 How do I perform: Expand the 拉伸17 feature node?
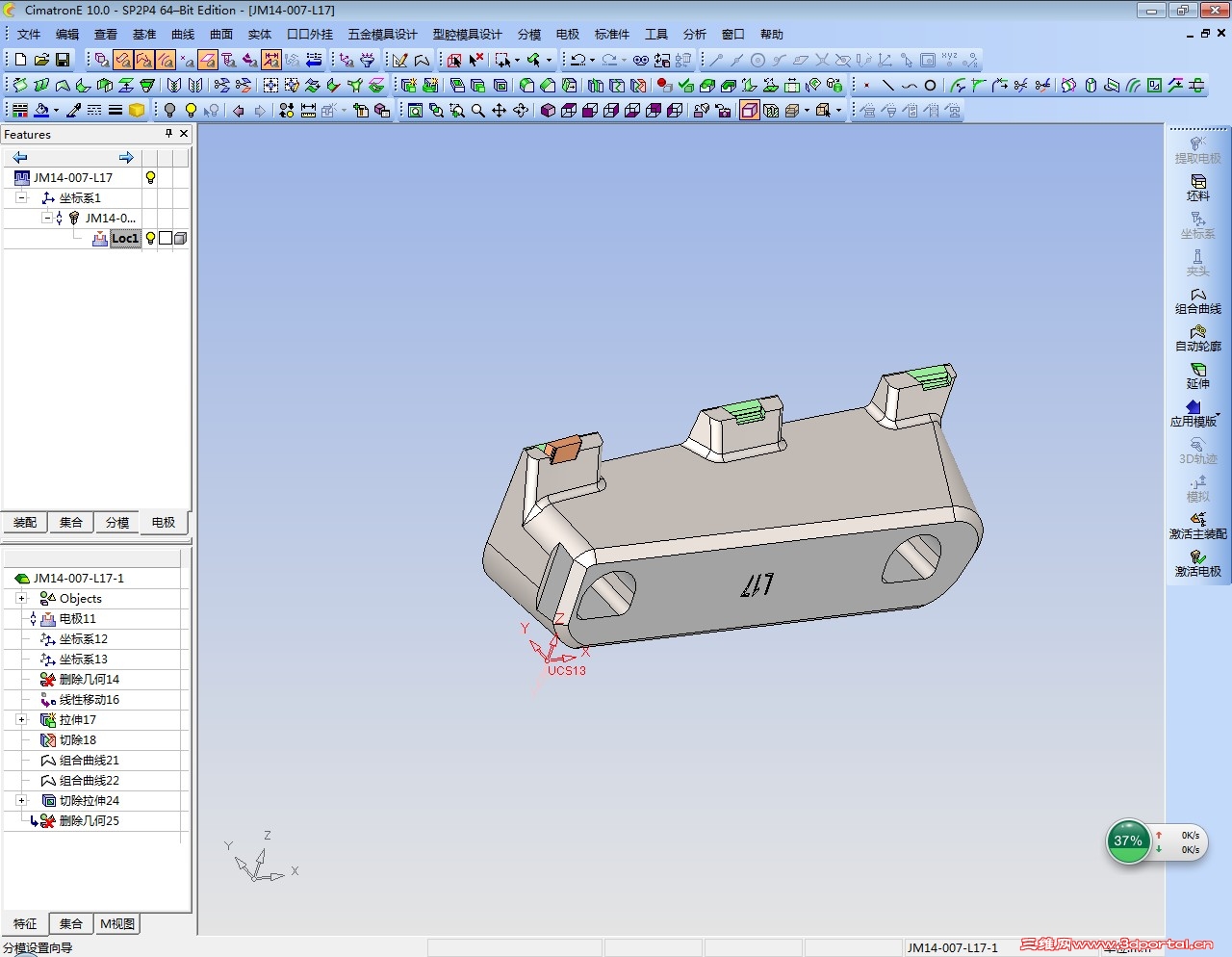click(21, 719)
